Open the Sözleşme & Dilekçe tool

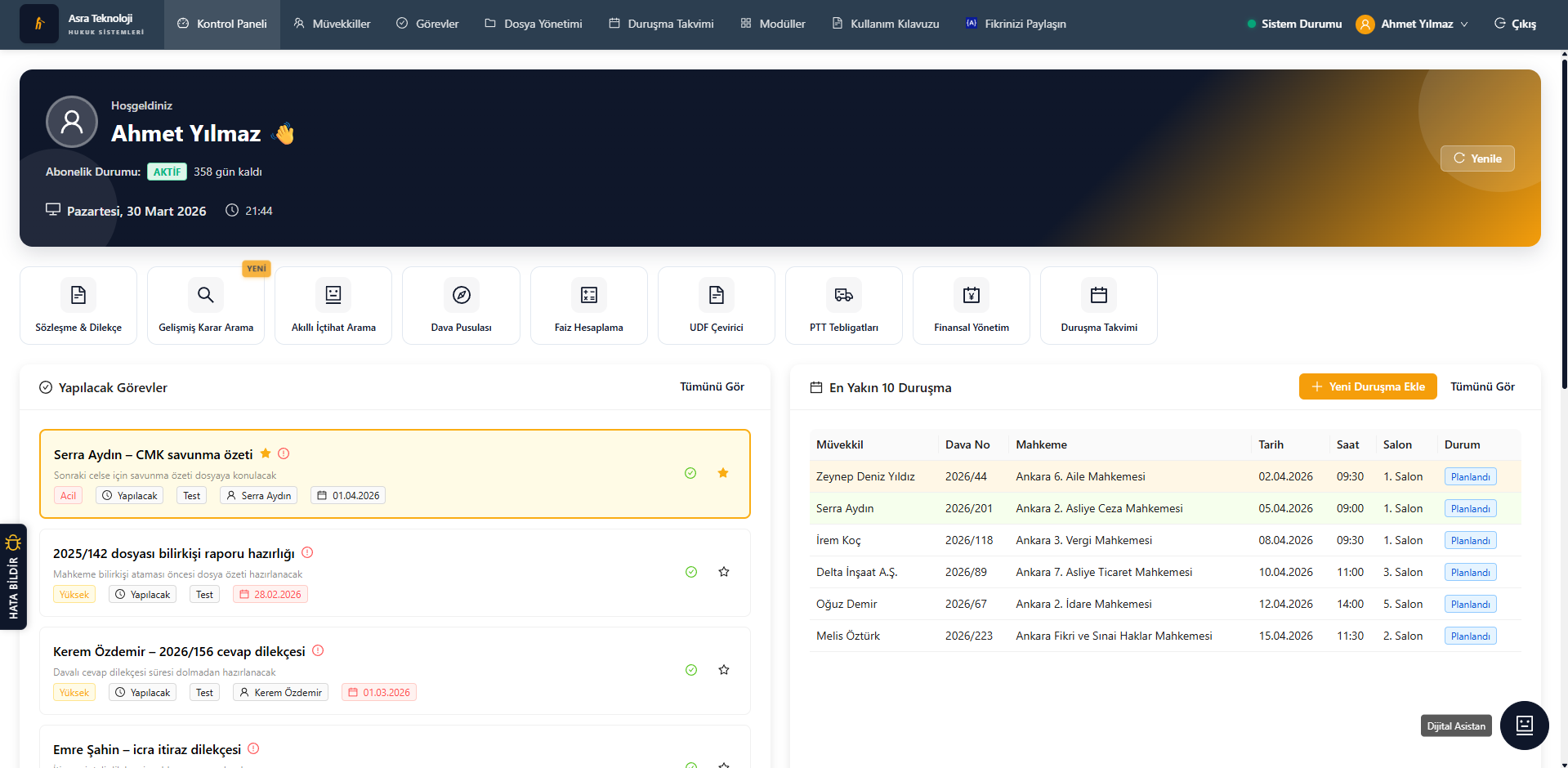(x=78, y=306)
